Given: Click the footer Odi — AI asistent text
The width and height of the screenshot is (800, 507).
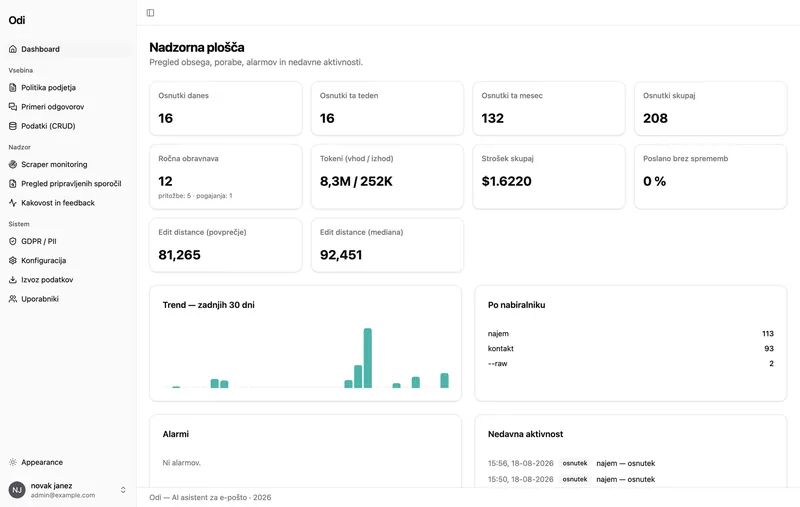Looking at the screenshot, I should click(x=210, y=497).
